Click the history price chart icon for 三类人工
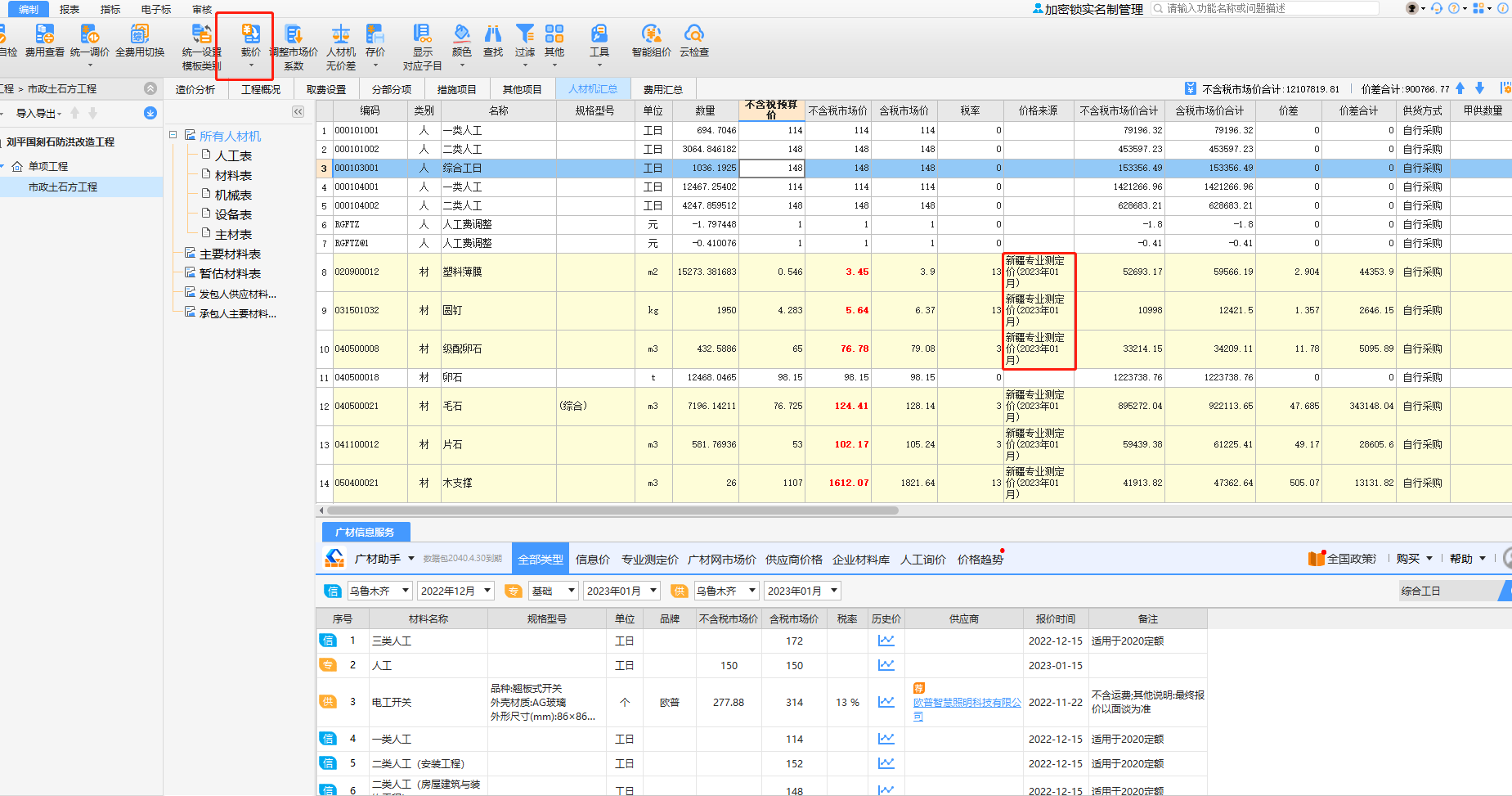The width and height of the screenshot is (1512, 796). pos(886,641)
